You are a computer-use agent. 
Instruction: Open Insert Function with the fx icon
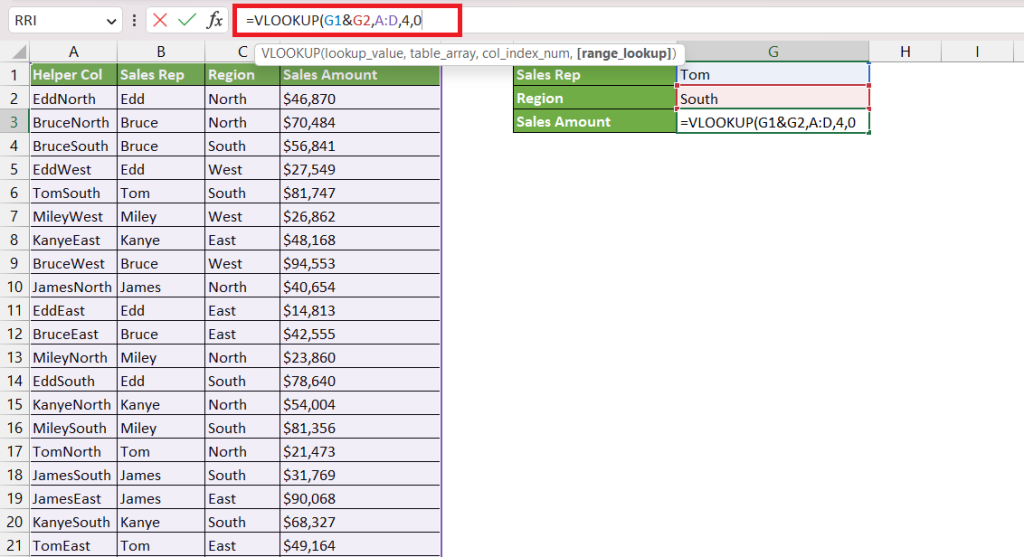tap(214, 20)
